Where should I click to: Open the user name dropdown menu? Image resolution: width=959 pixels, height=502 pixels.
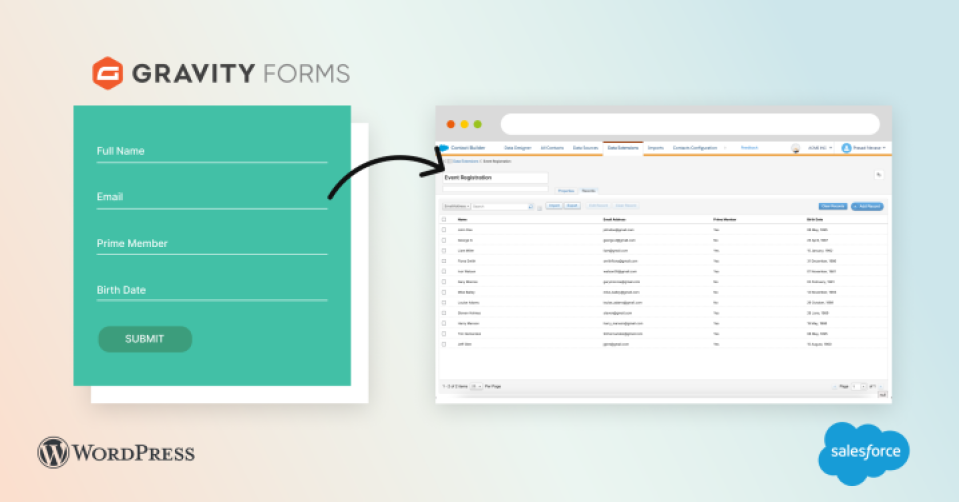[x=869, y=148]
